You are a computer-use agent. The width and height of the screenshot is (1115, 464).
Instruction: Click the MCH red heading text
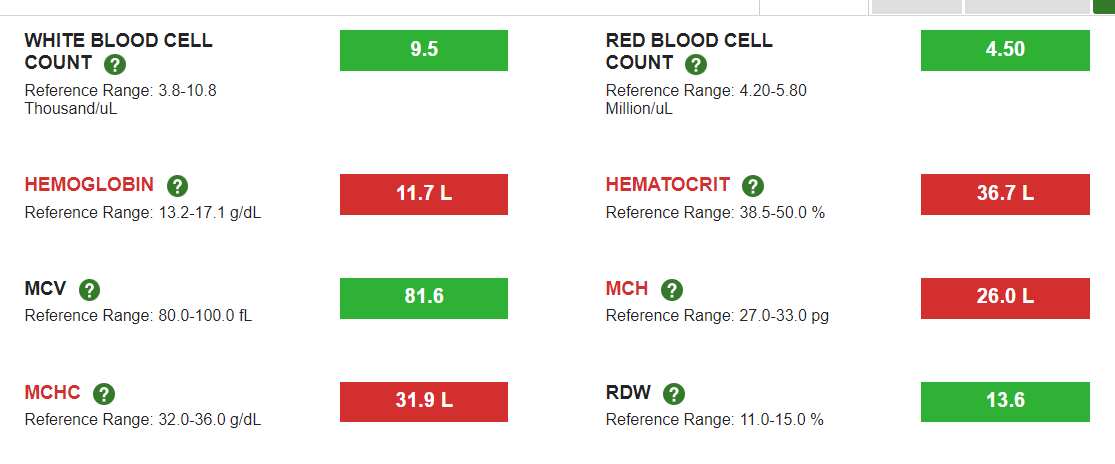click(627, 288)
